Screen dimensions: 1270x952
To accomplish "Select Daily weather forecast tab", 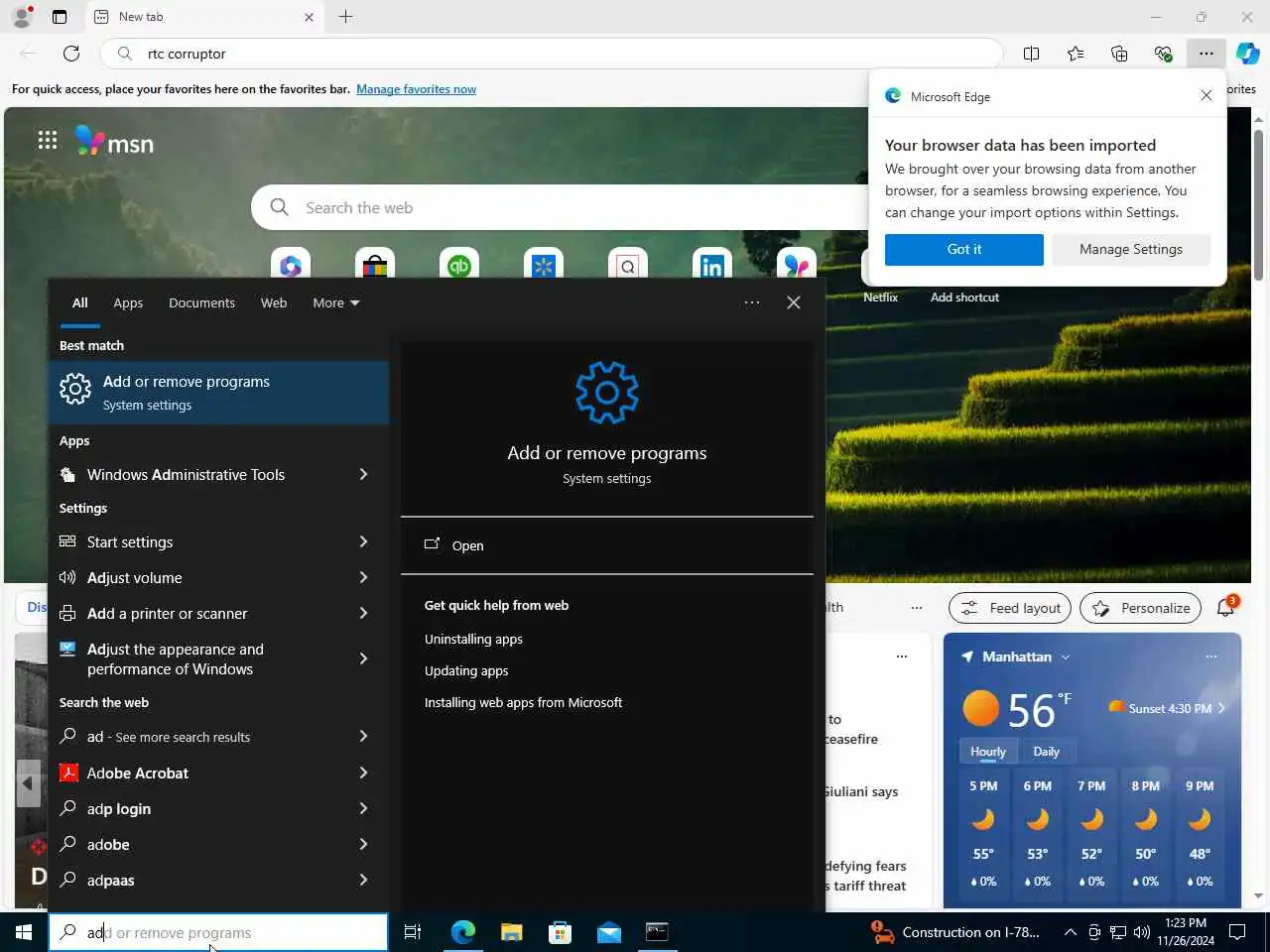I will (x=1046, y=752).
